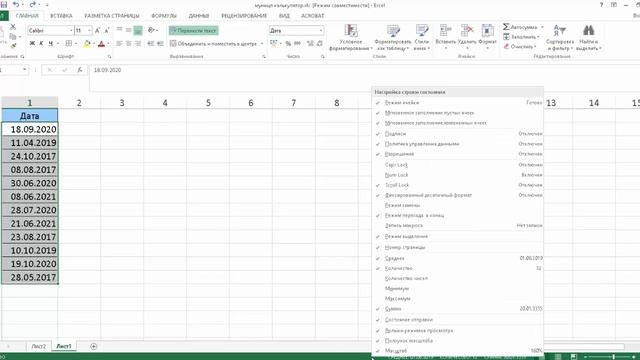Click the decrease indent icon
Viewport: 640px width, 360px height.
pos(151,43)
